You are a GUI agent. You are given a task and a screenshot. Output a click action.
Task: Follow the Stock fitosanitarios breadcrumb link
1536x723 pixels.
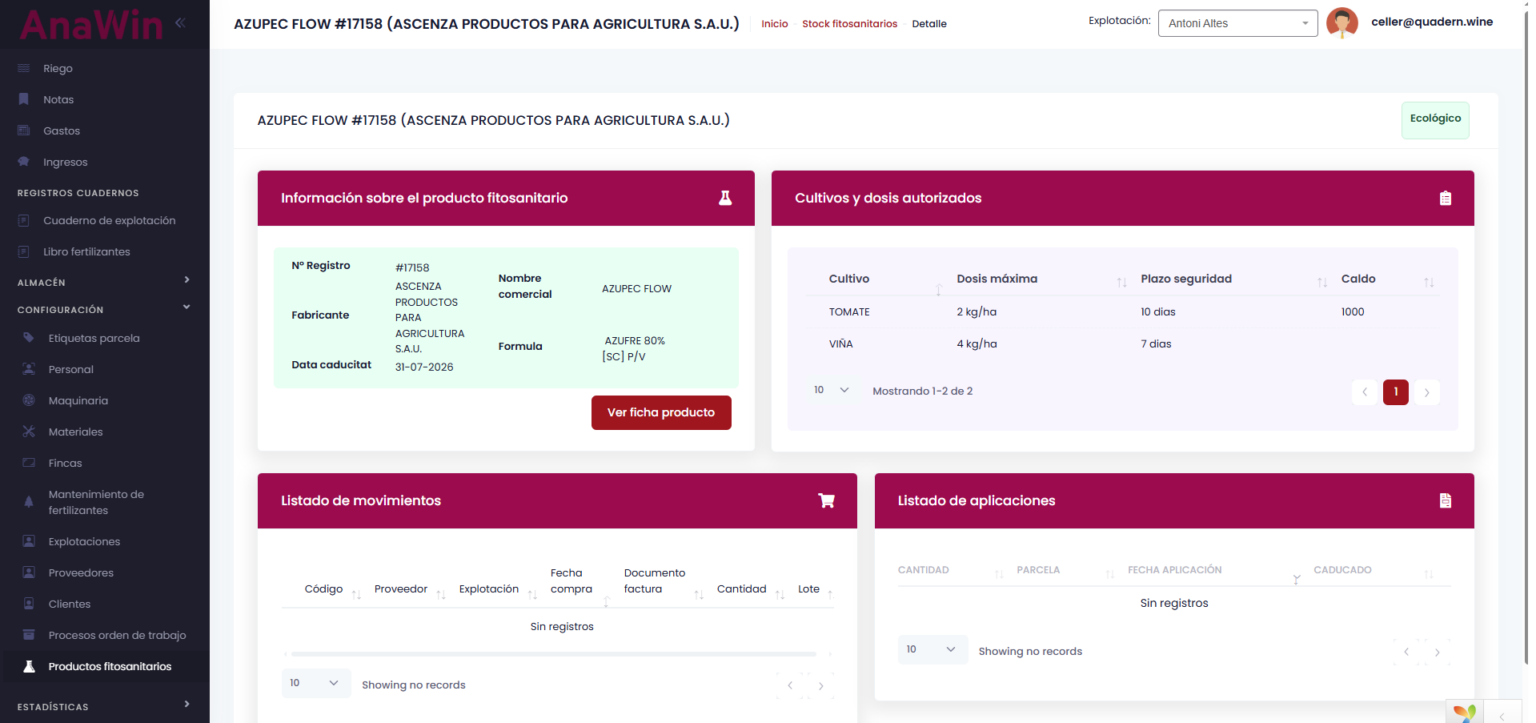[849, 24]
